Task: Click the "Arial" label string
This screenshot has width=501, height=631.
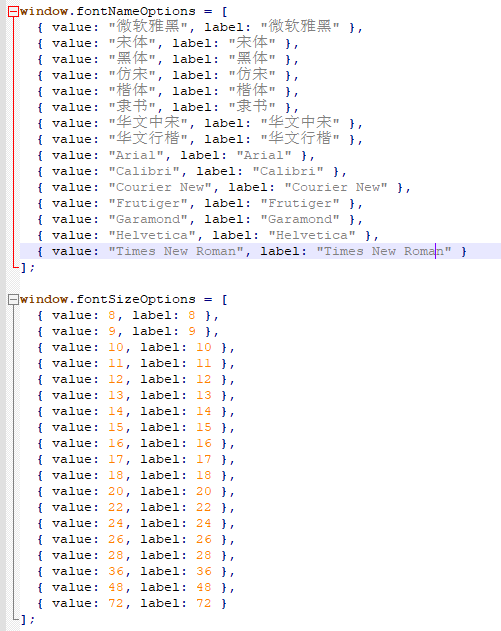Action: (x=264, y=155)
